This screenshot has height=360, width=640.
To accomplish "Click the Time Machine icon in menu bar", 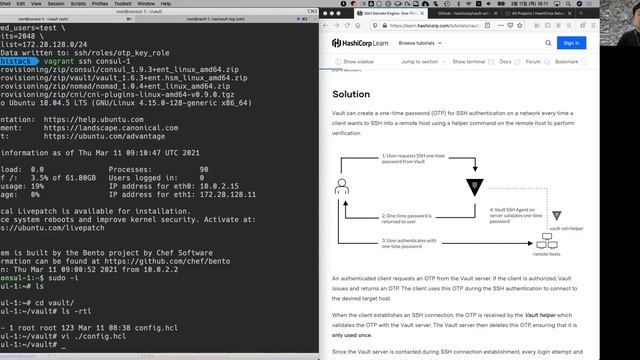I will point(447,4).
